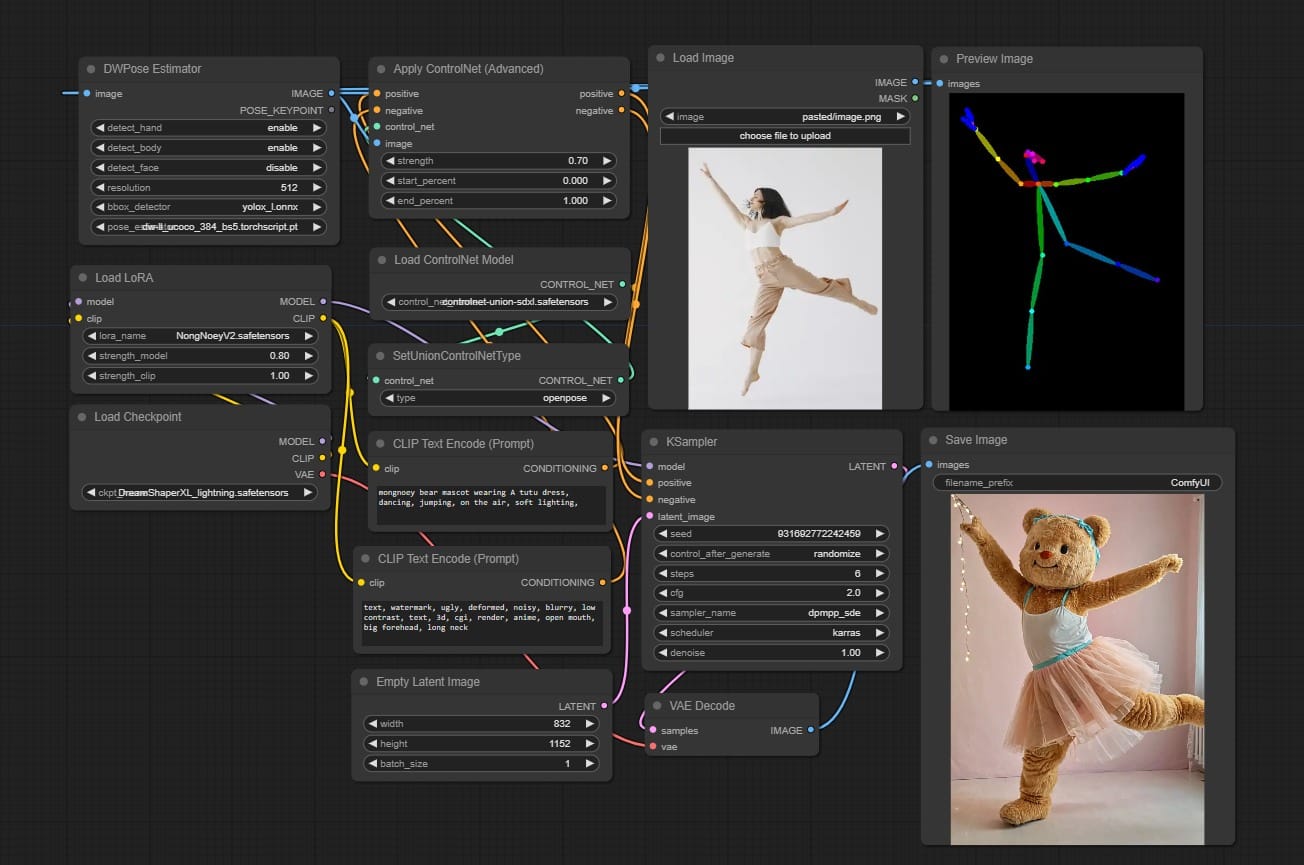Open the scheduler karras dropdown
The height and width of the screenshot is (865, 1304).
coord(771,633)
